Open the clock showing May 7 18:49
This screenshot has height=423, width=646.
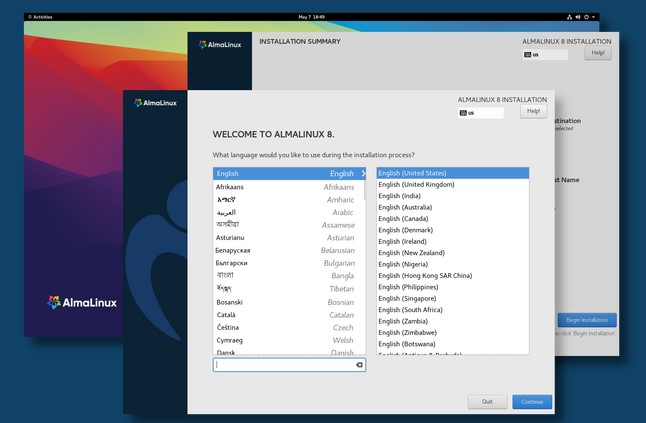coord(311,17)
